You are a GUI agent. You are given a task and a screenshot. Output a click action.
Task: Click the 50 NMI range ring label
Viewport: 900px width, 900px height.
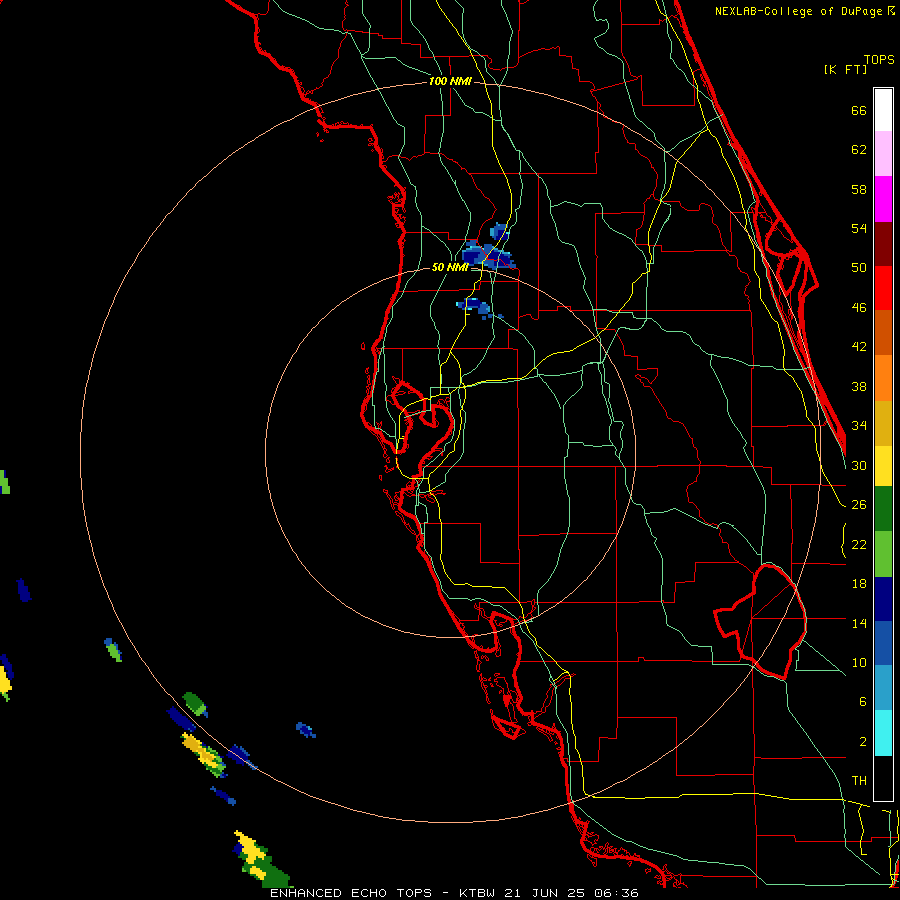tap(450, 267)
